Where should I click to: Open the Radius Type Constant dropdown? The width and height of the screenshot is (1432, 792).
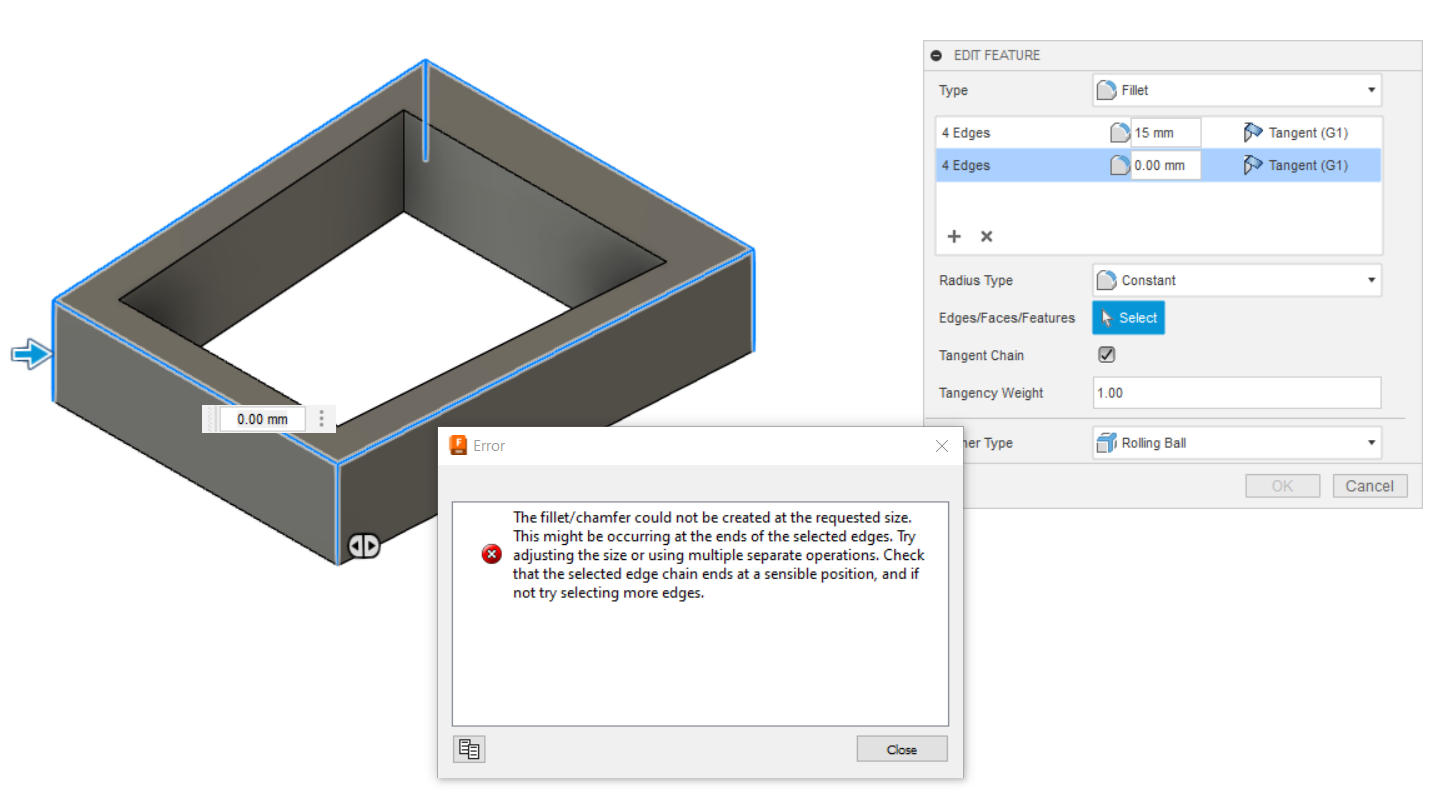[1236, 281]
